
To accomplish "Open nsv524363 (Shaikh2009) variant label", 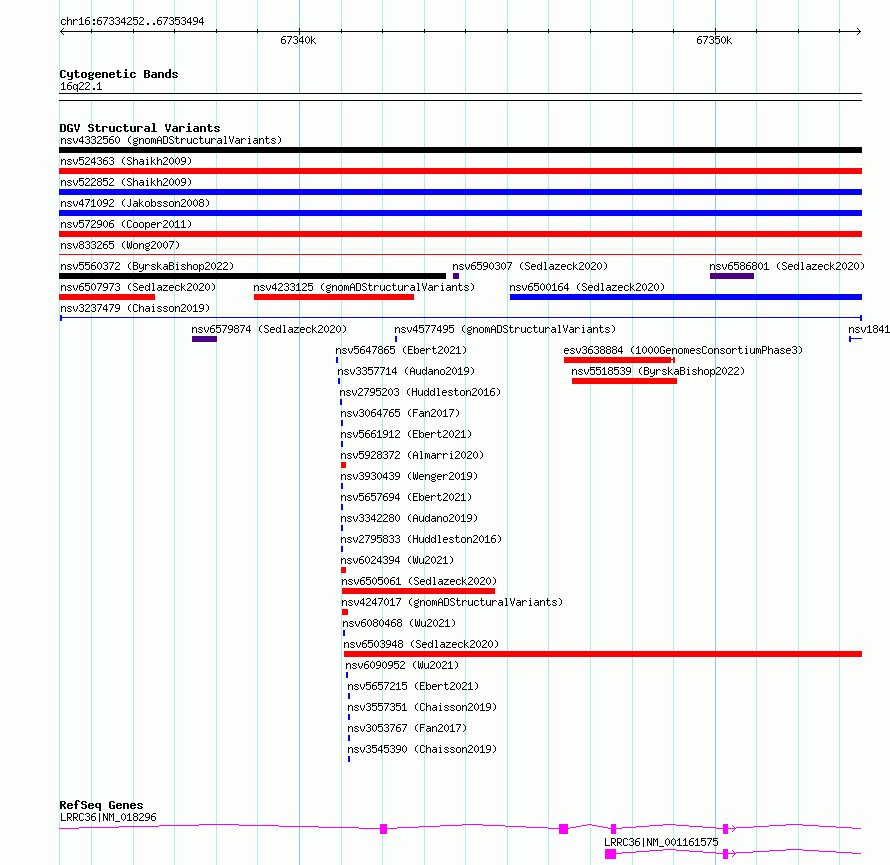I will pos(126,161).
